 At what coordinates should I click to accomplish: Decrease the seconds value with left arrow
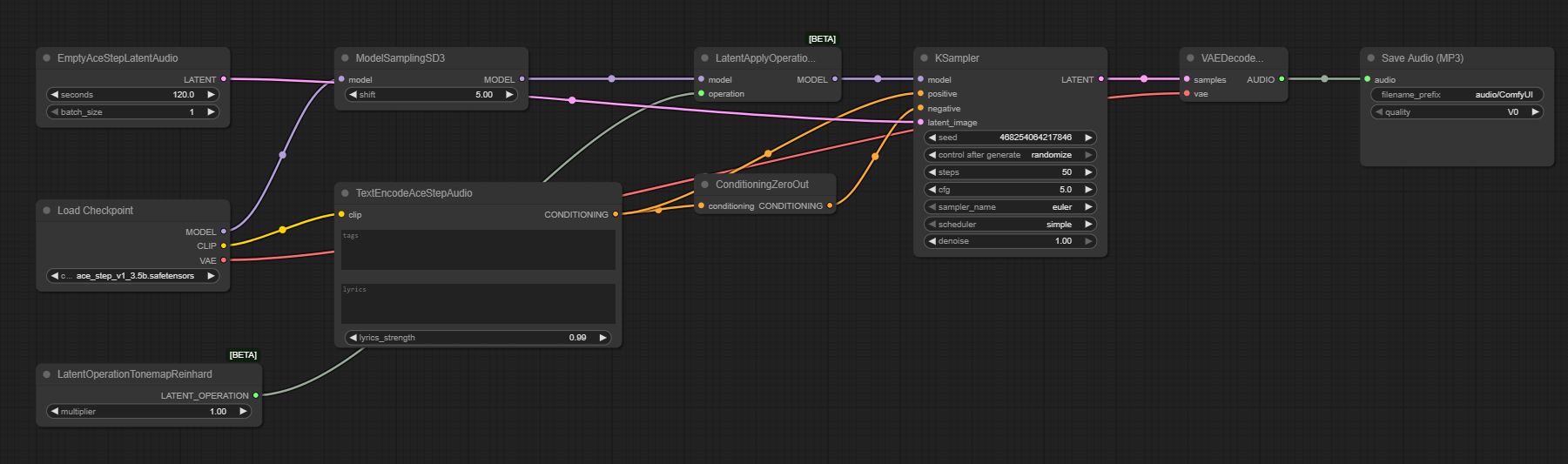pos(55,95)
